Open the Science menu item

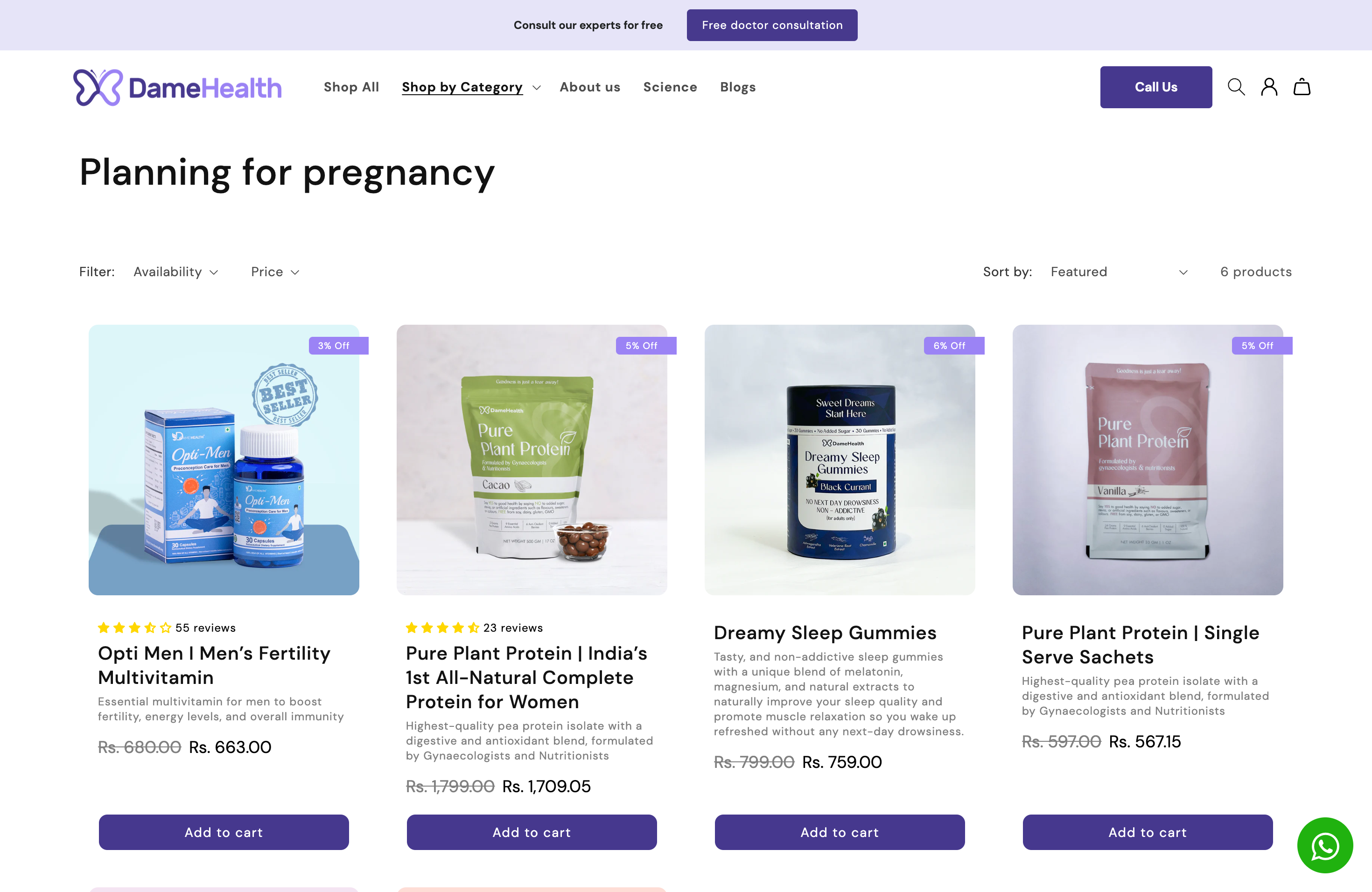coord(670,87)
